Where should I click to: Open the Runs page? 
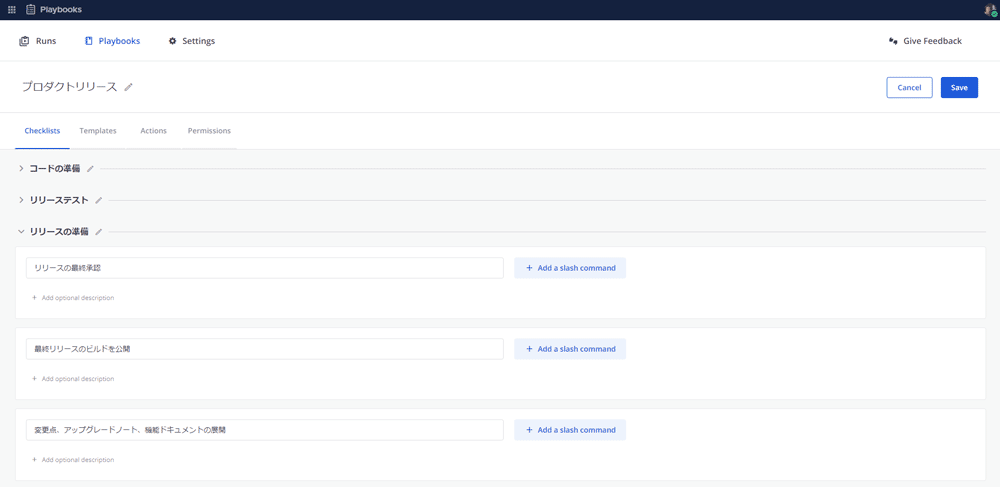pyautogui.click(x=38, y=41)
